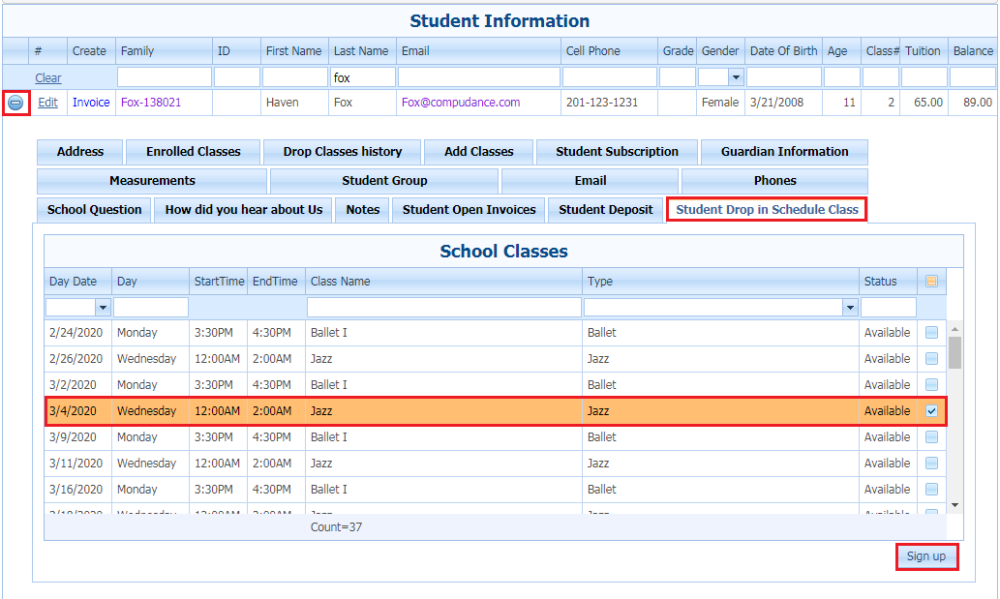The height and width of the screenshot is (599, 1000).
Task: Expand the Day Date filter dropdown
Action: (102, 307)
